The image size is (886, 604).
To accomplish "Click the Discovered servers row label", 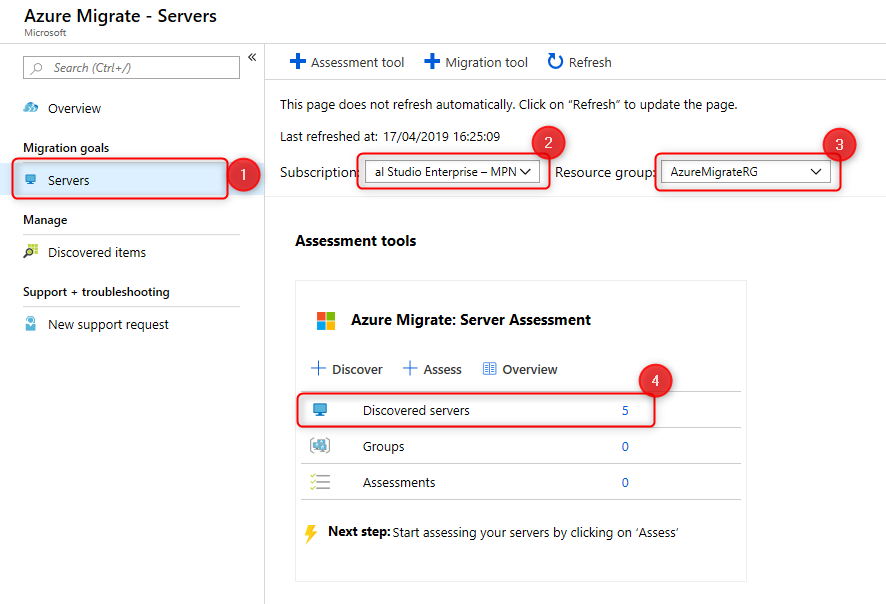I will [x=416, y=411].
